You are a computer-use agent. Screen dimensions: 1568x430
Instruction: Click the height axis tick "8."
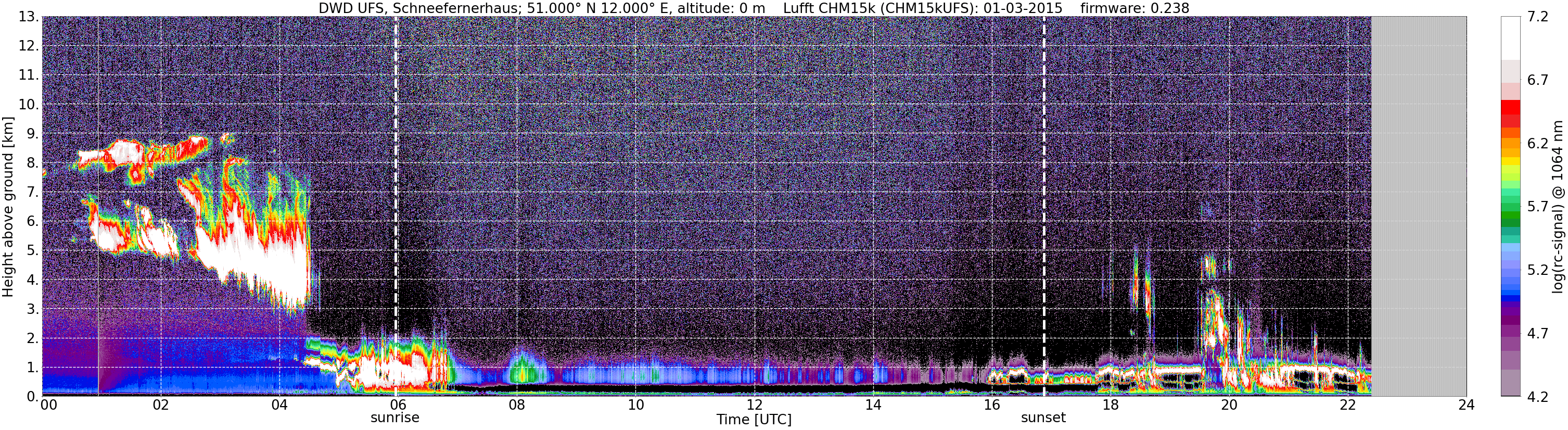point(32,163)
